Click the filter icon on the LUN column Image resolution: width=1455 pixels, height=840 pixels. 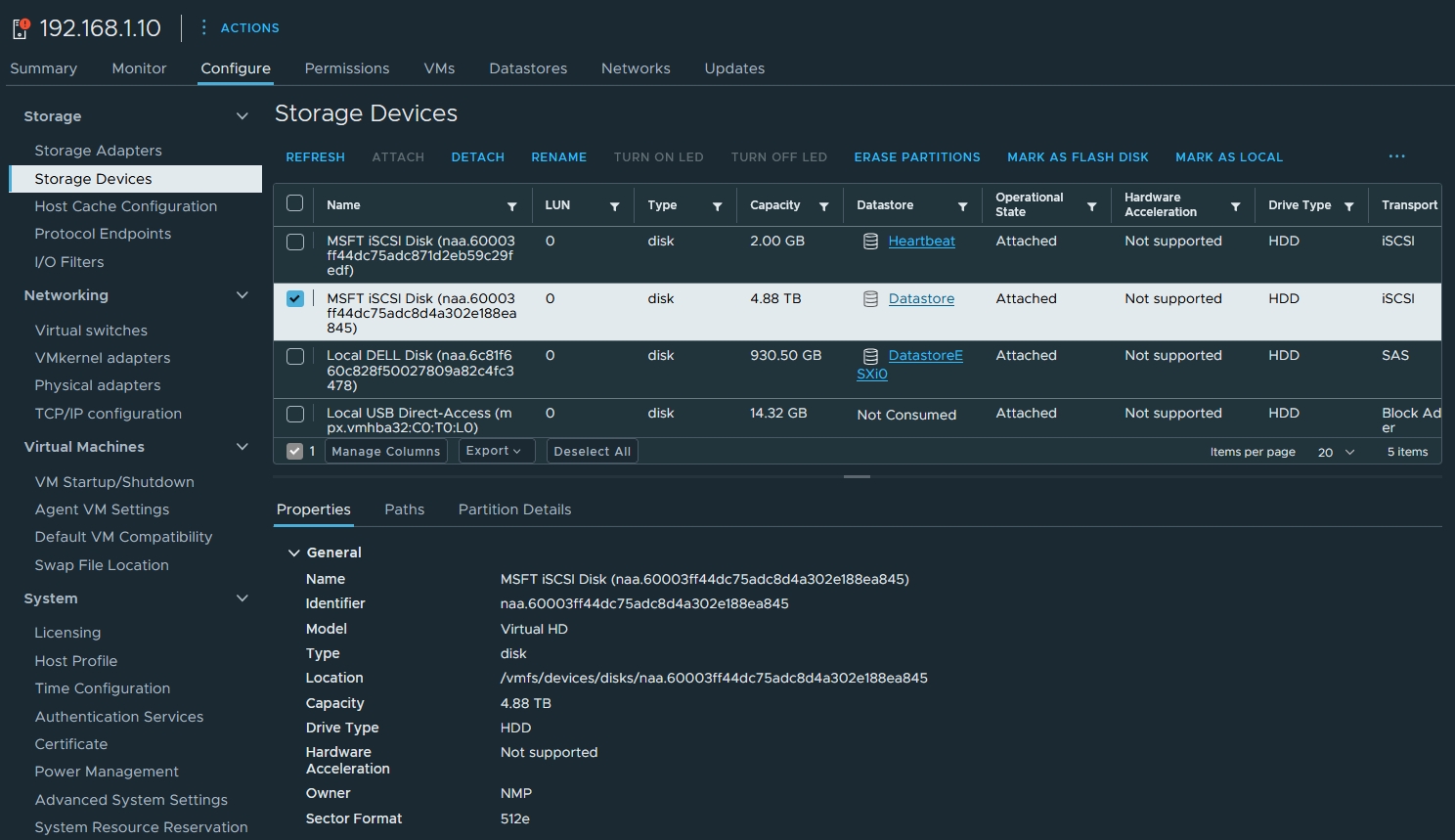click(x=615, y=205)
